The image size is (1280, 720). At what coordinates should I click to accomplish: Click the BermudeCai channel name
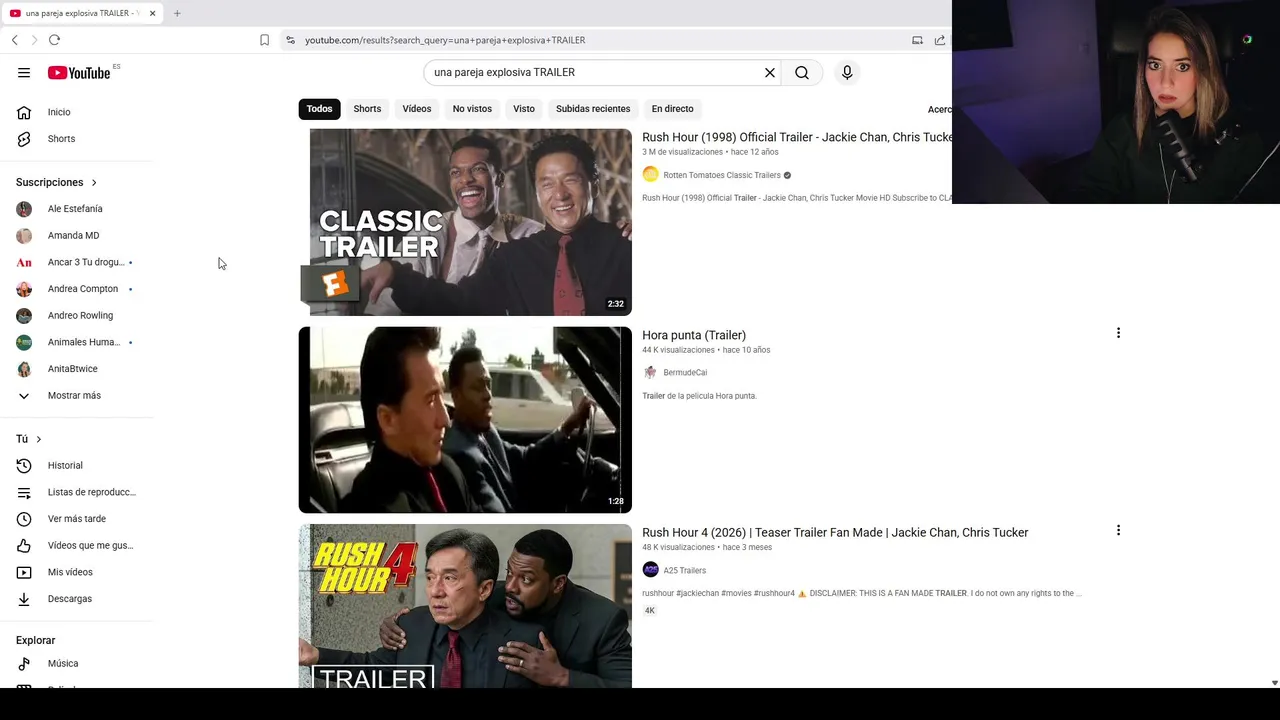click(685, 373)
